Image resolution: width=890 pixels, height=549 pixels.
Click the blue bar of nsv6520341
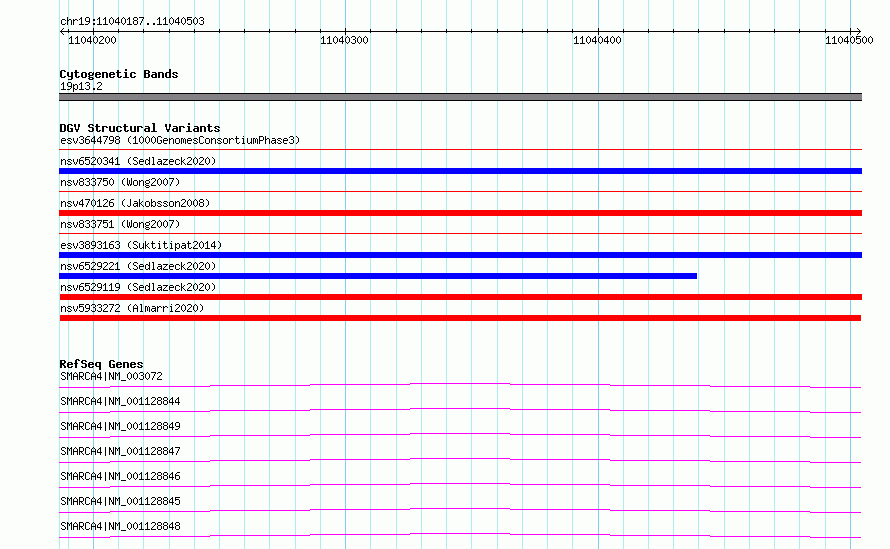click(x=460, y=171)
